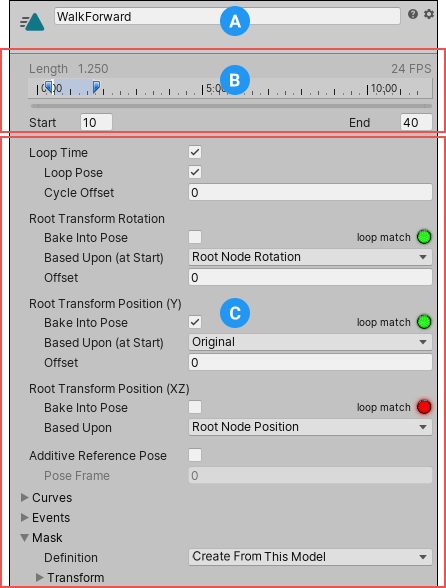Image resolution: width=446 pixels, height=588 pixels.
Task: Enable Bake Into Pose for Root Transform Rotation
Action: pos(195,237)
